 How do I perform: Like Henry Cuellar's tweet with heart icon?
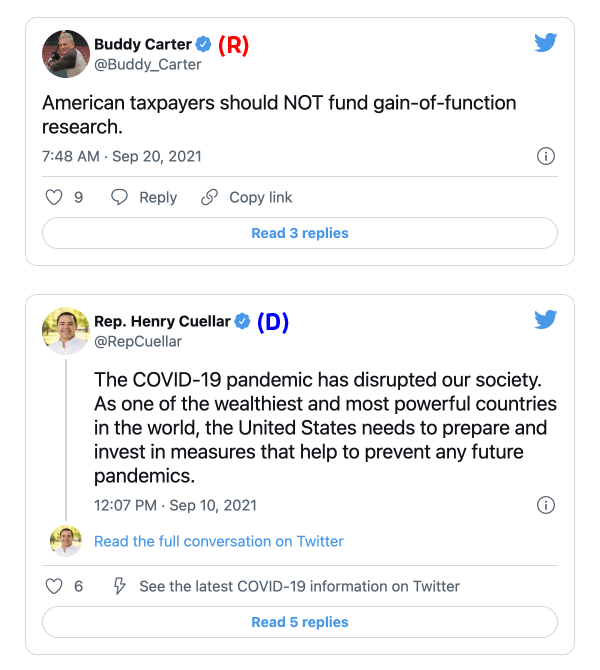pyautogui.click(x=55, y=586)
